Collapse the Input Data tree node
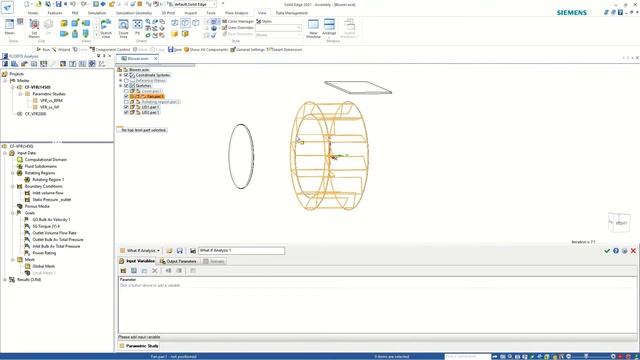Image resolution: width=640 pixels, height=360 pixels. pyautogui.click(x=5, y=153)
